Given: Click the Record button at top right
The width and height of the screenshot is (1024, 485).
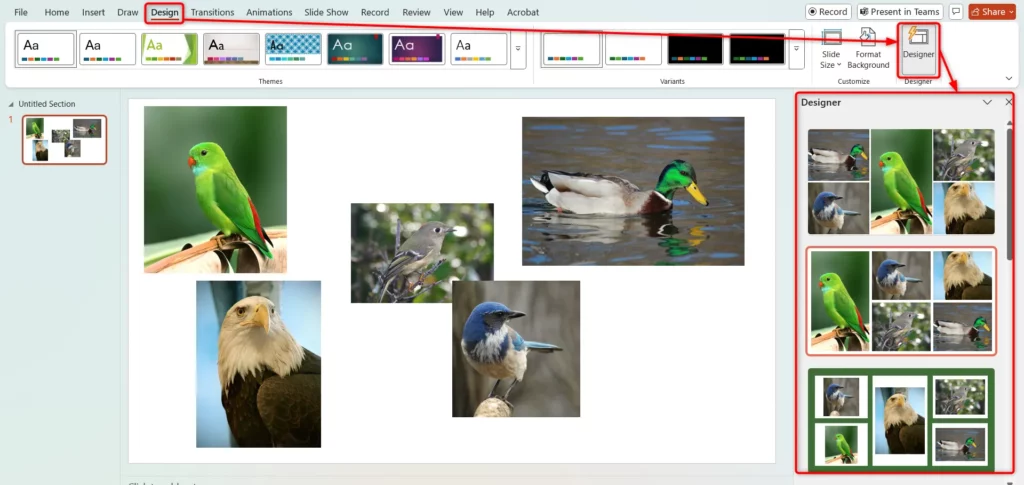Looking at the screenshot, I should [x=827, y=12].
